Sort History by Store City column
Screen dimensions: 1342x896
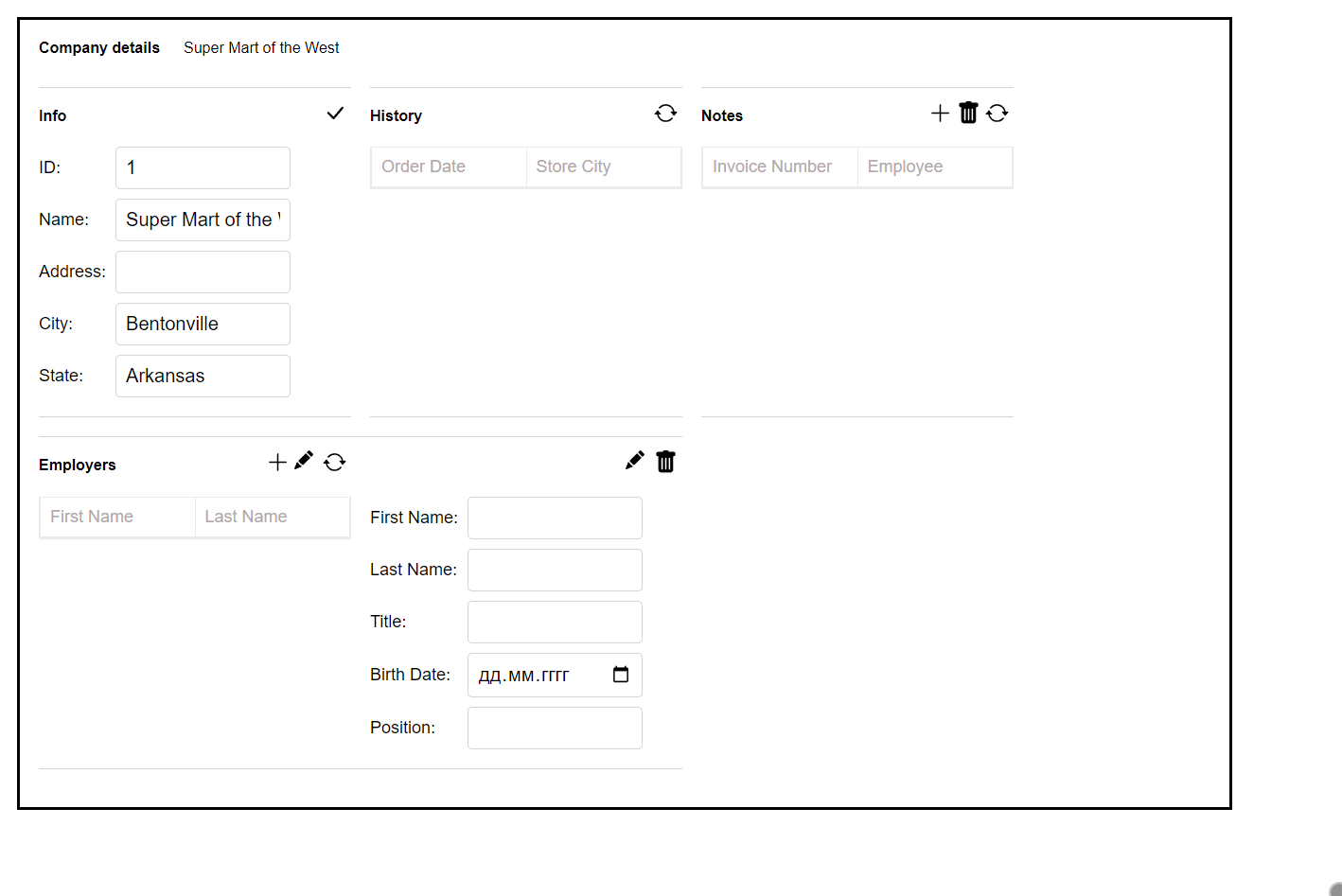[x=604, y=167]
